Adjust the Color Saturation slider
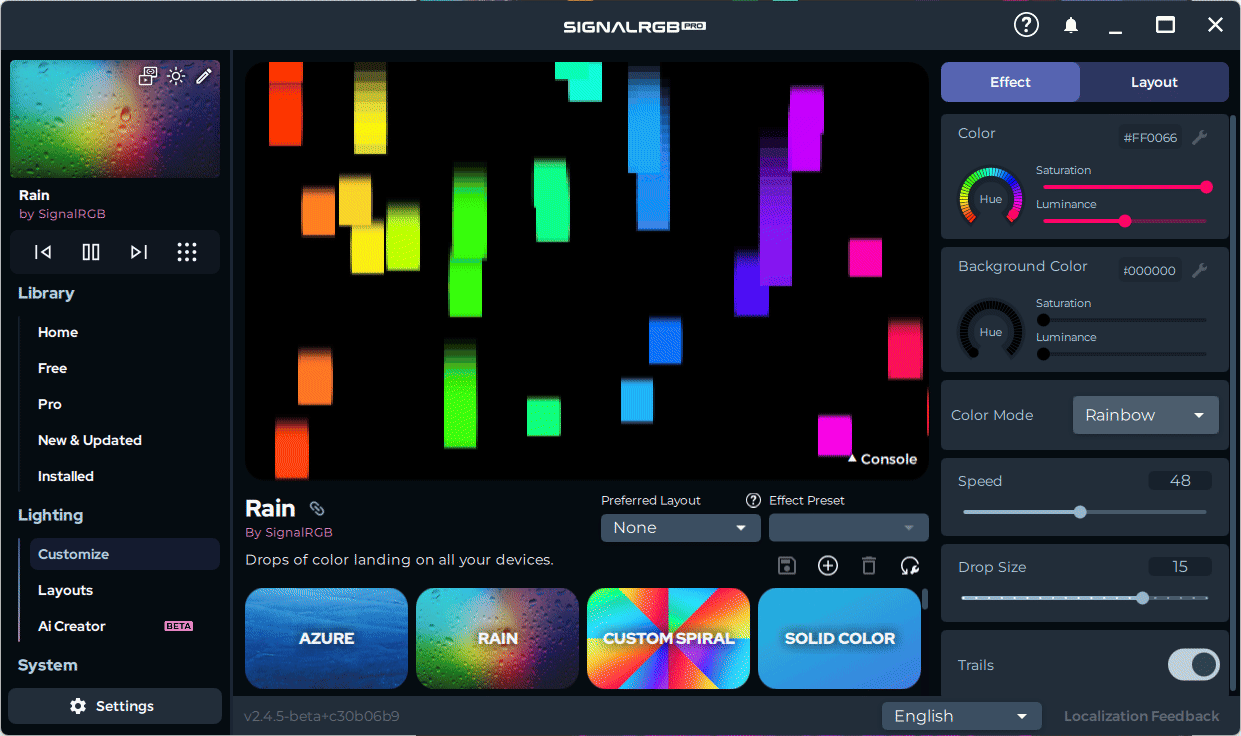Viewport: 1241px width, 736px height. 1125,187
